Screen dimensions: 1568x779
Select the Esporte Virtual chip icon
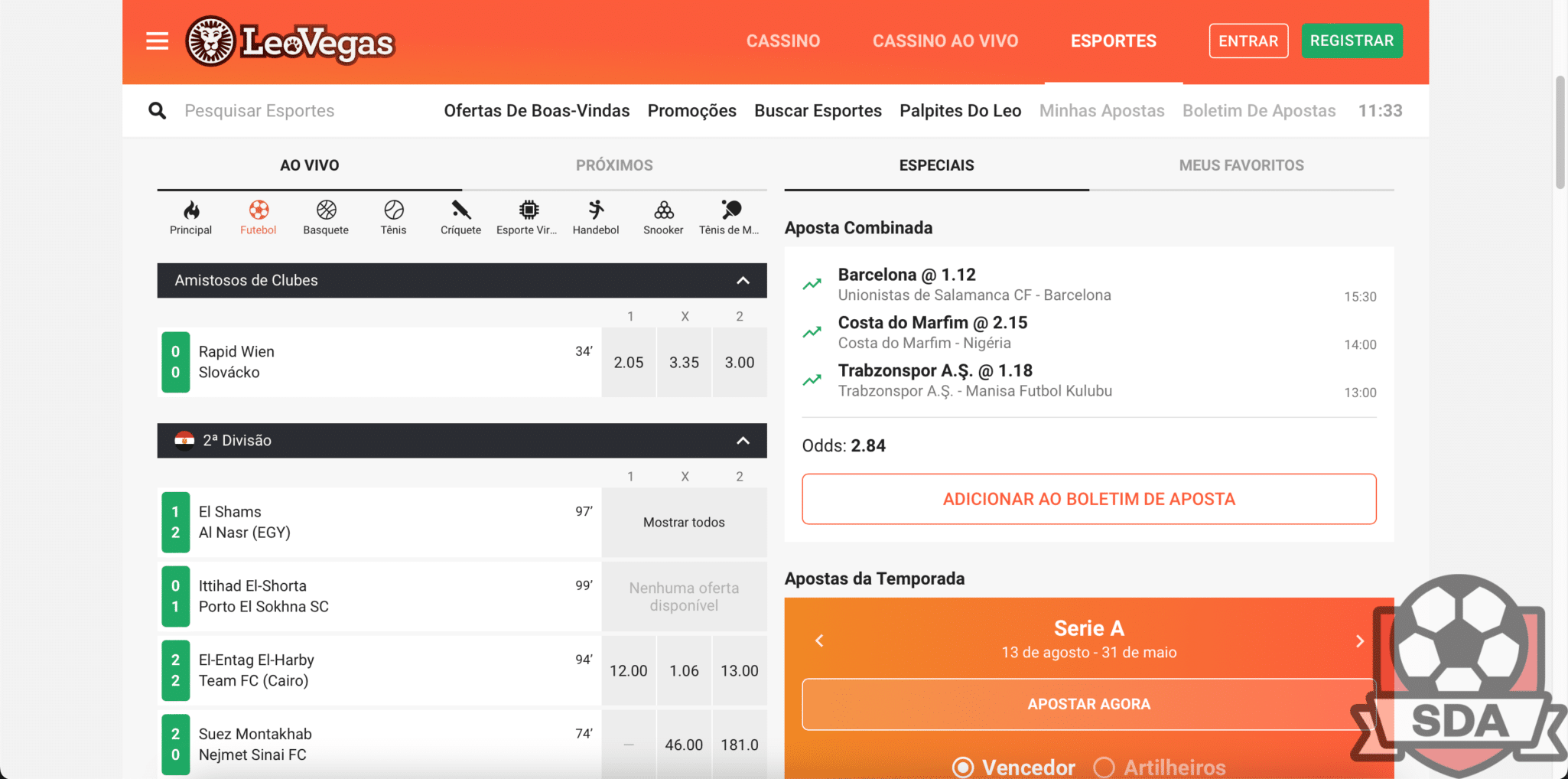[x=528, y=217]
